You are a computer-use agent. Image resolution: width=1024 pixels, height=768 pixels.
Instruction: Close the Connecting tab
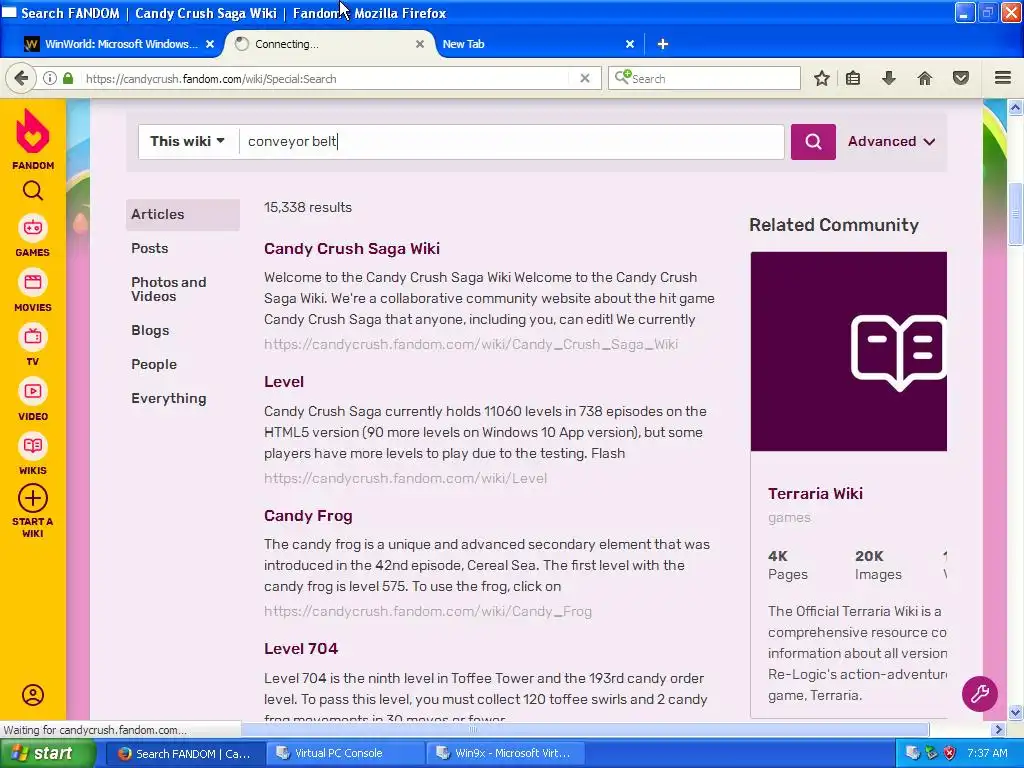tap(420, 44)
